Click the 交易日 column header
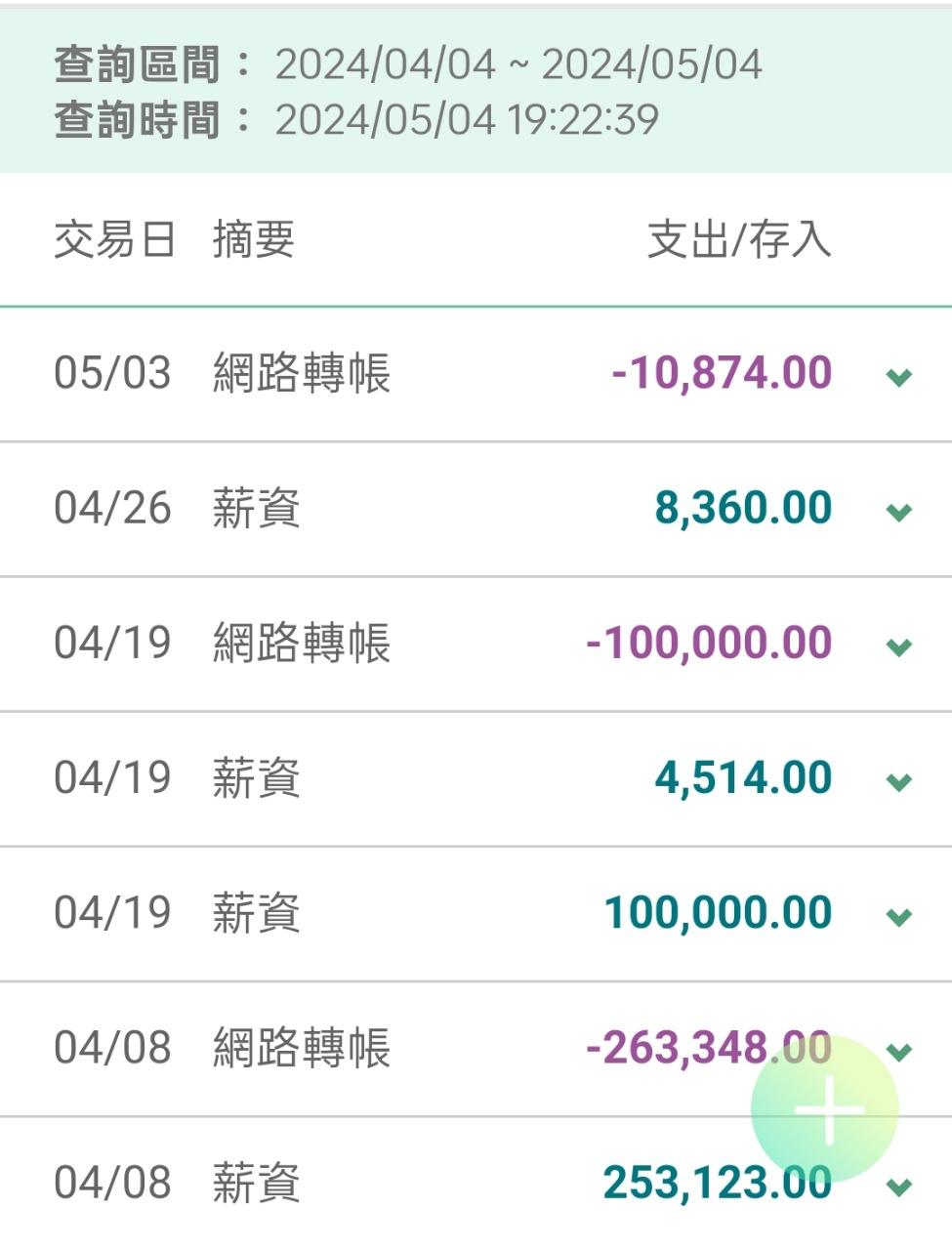This screenshot has height=1250, width=952. (114, 240)
